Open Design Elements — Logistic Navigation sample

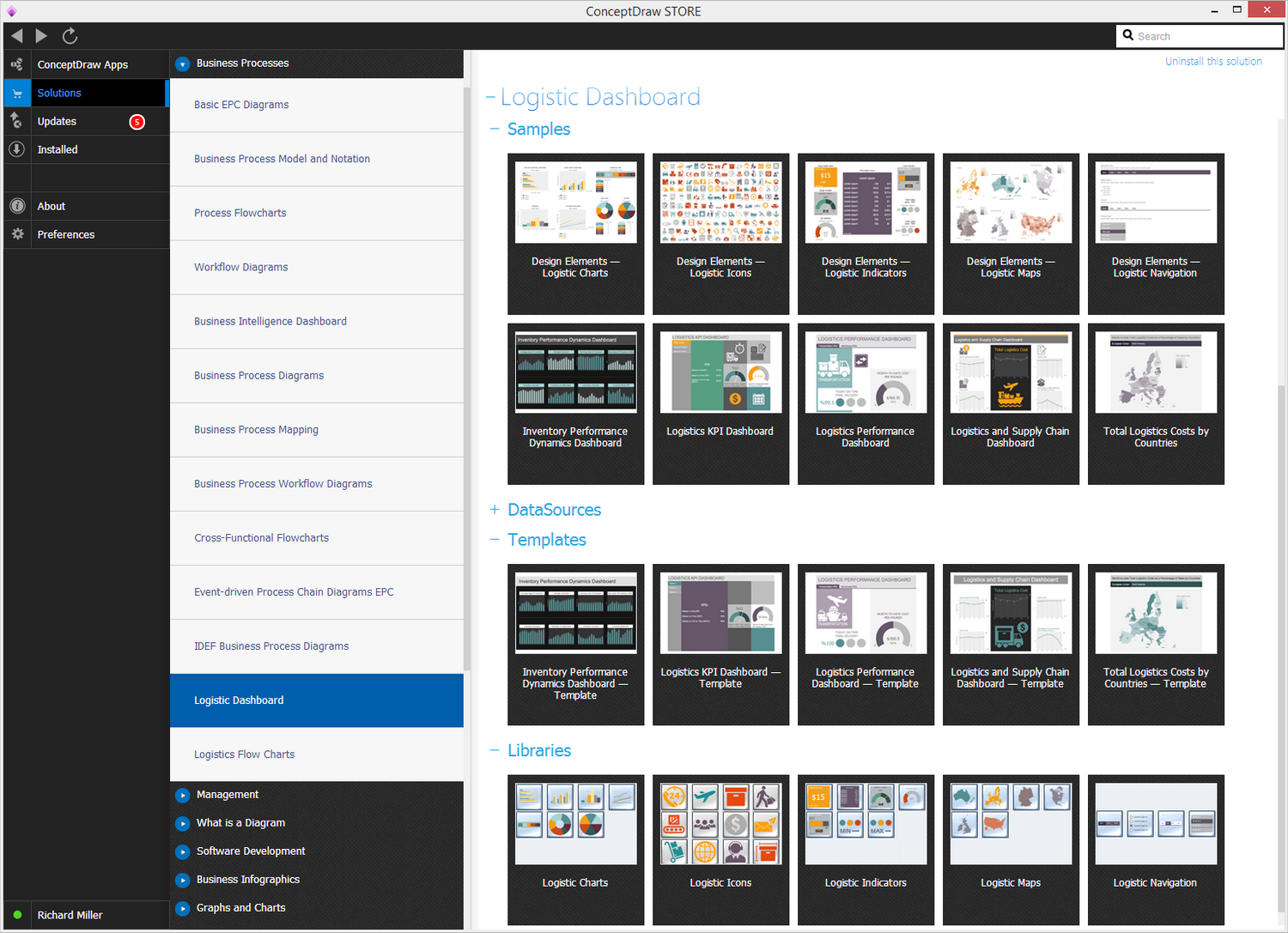click(1156, 234)
